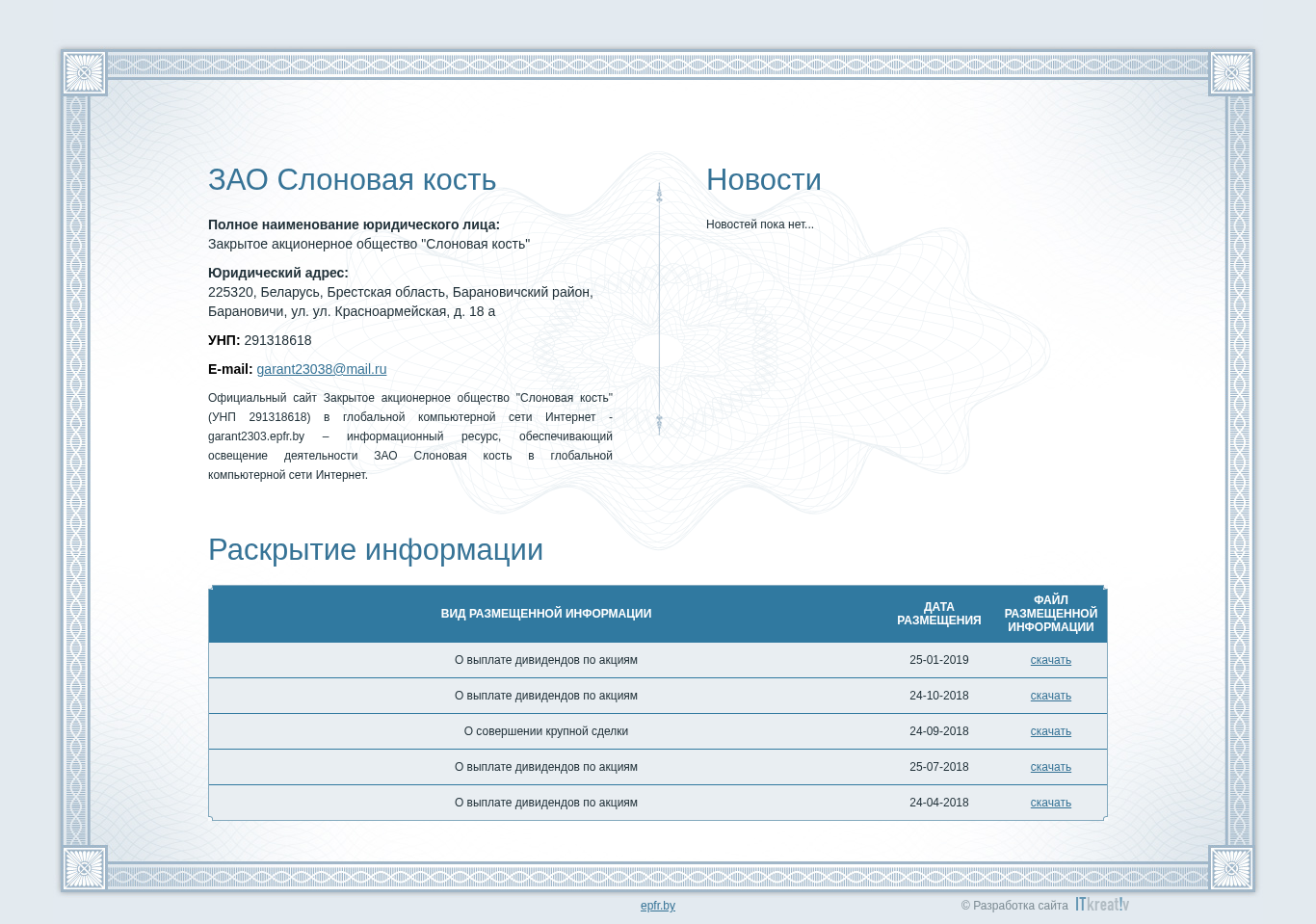This screenshot has width=1316, height=924.
Task: Download the 24-09-2018 large transaction file
Action: [1050, 731]
